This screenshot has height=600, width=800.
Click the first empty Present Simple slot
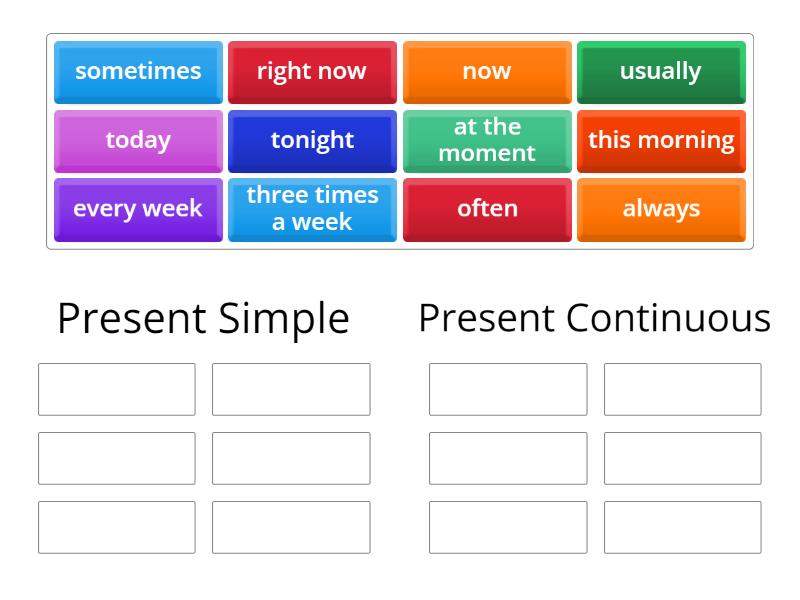116,389
